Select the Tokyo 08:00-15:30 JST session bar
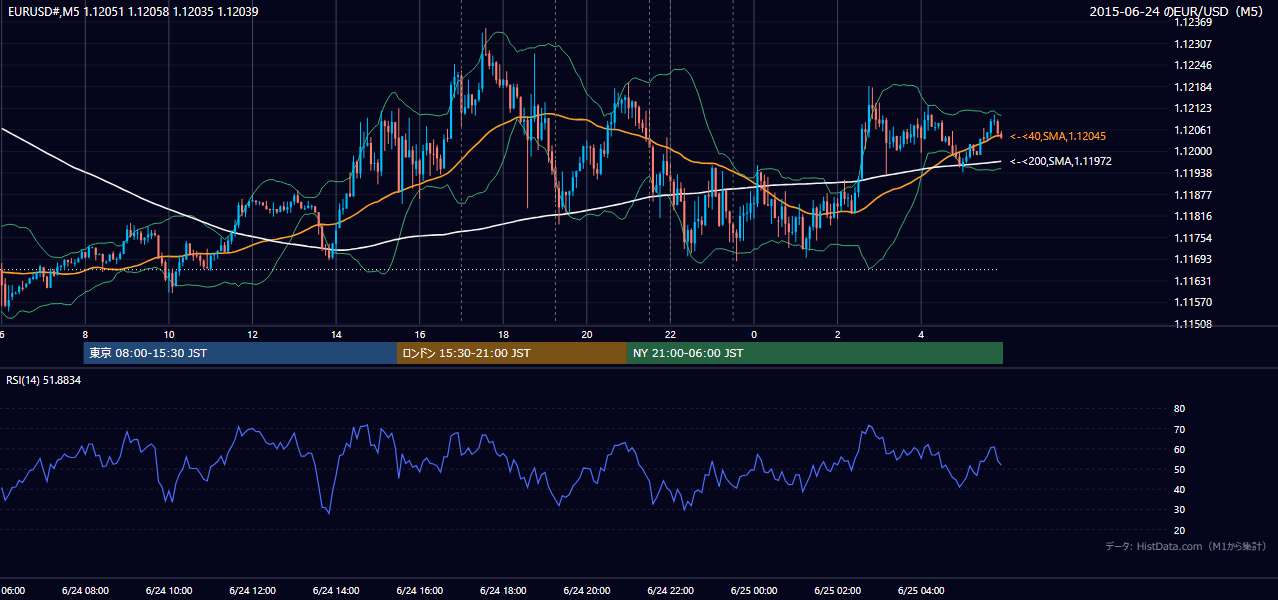Screen dimensions: 1278x600 click(240, 353)
